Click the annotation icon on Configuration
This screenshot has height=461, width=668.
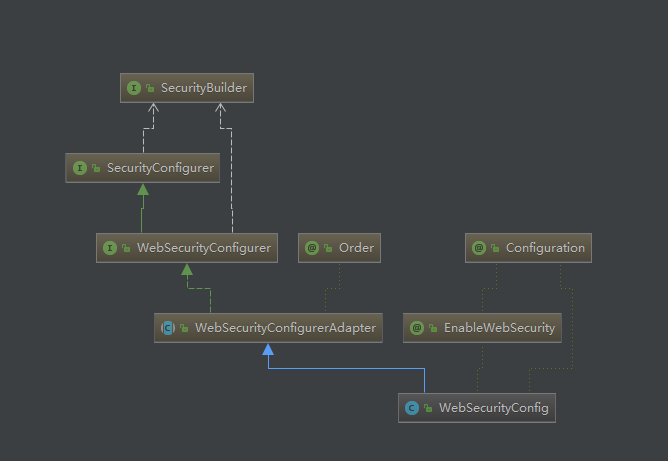[x=479, y=248]
